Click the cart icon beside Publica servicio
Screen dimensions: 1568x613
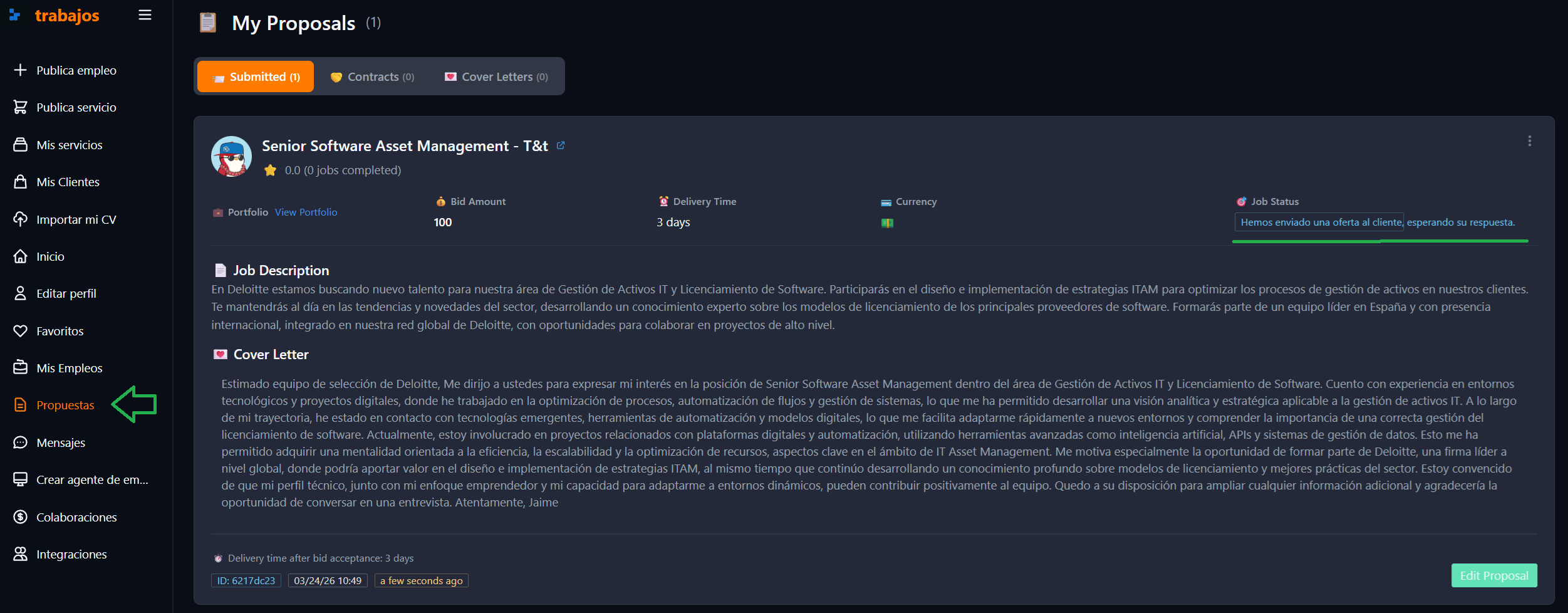click(20, 107)
